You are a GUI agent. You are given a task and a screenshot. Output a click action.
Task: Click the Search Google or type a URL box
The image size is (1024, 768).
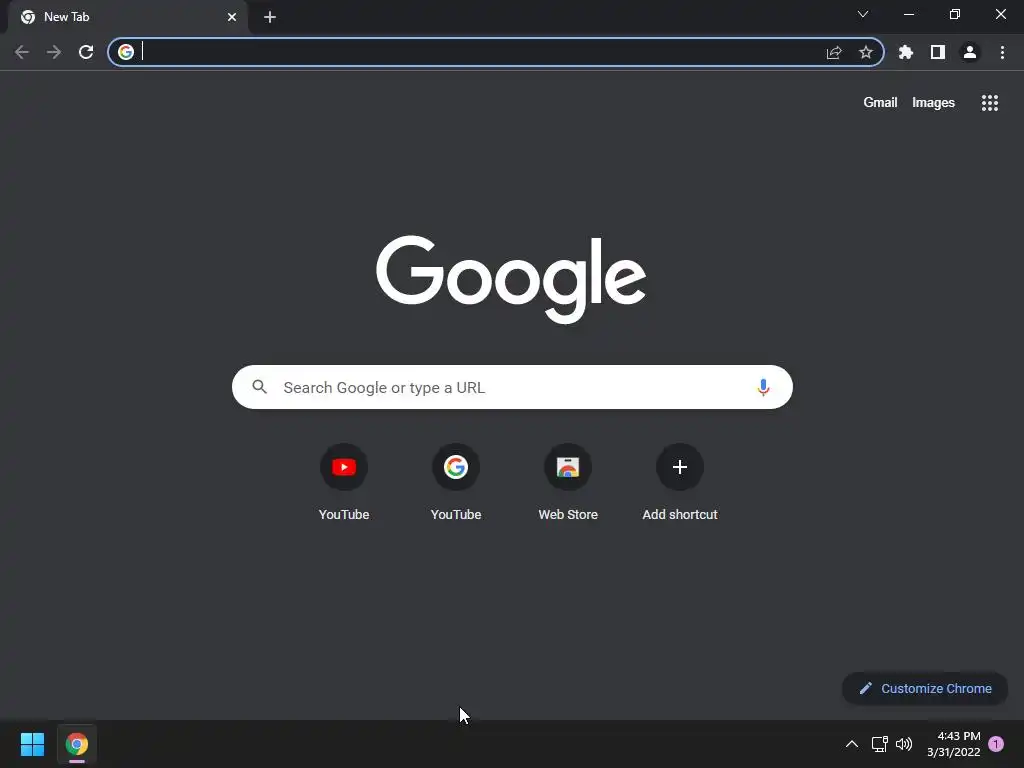click(512, 387)
